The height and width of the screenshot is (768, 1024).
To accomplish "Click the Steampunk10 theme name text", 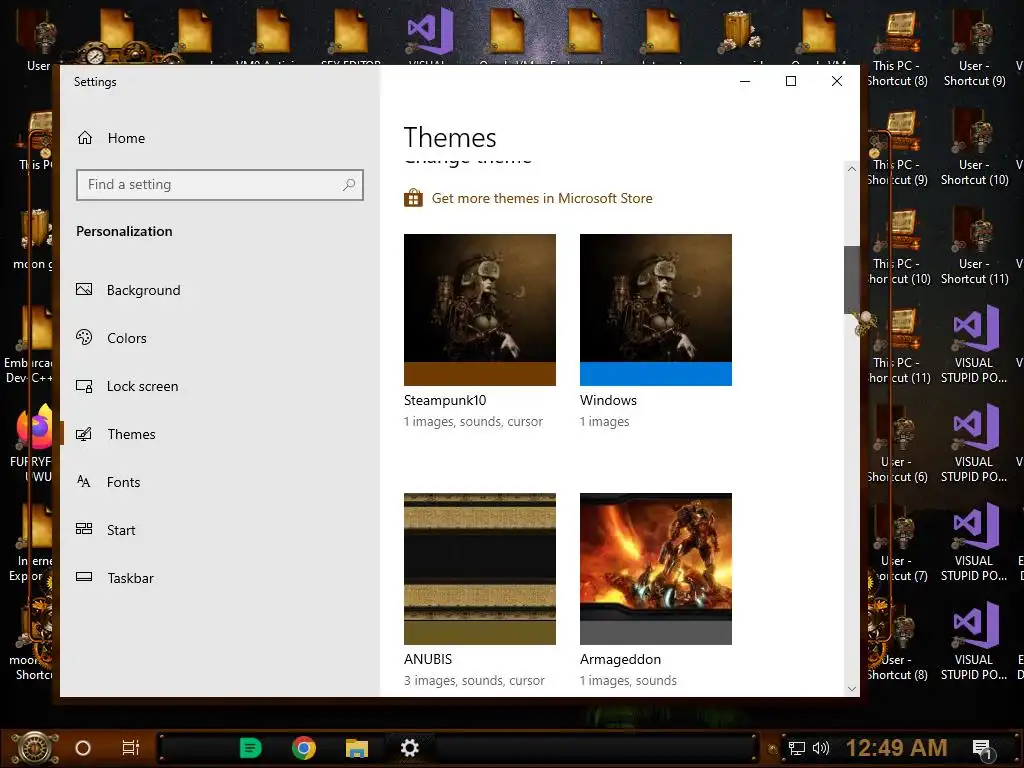I will [445, 400].
